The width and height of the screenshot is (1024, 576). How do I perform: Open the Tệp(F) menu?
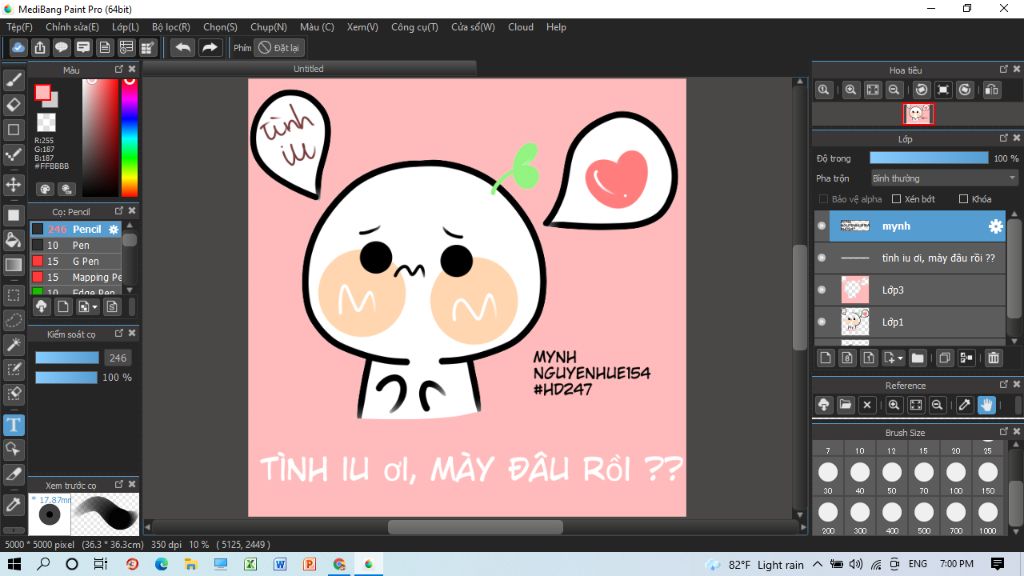20,27
